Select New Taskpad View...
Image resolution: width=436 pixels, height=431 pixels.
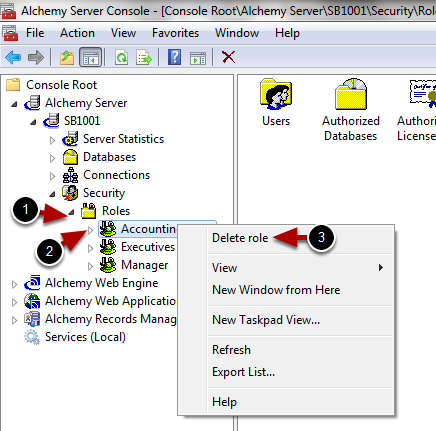[299, 320]
